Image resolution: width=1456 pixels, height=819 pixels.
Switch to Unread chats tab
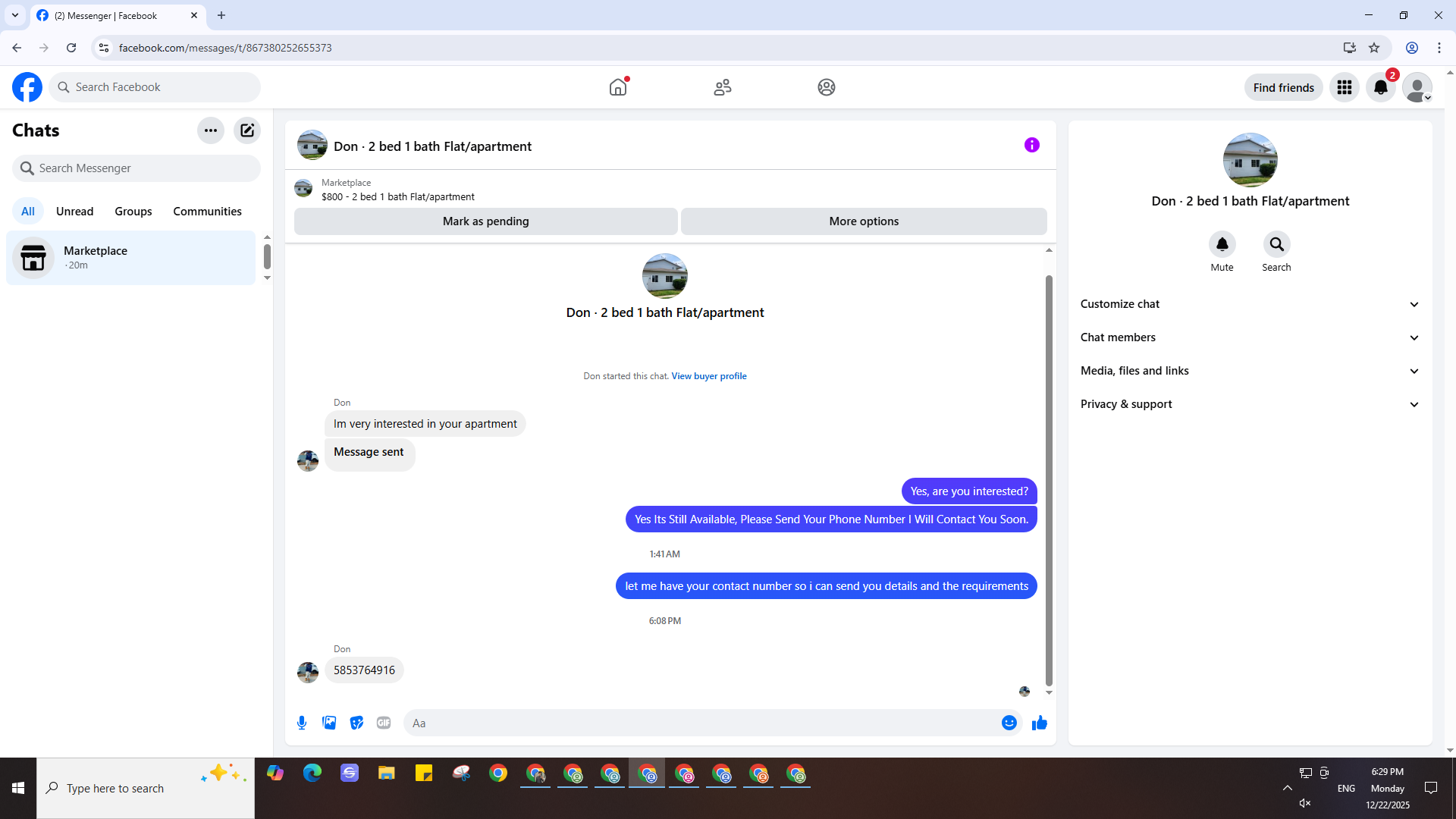pos(74,212)
